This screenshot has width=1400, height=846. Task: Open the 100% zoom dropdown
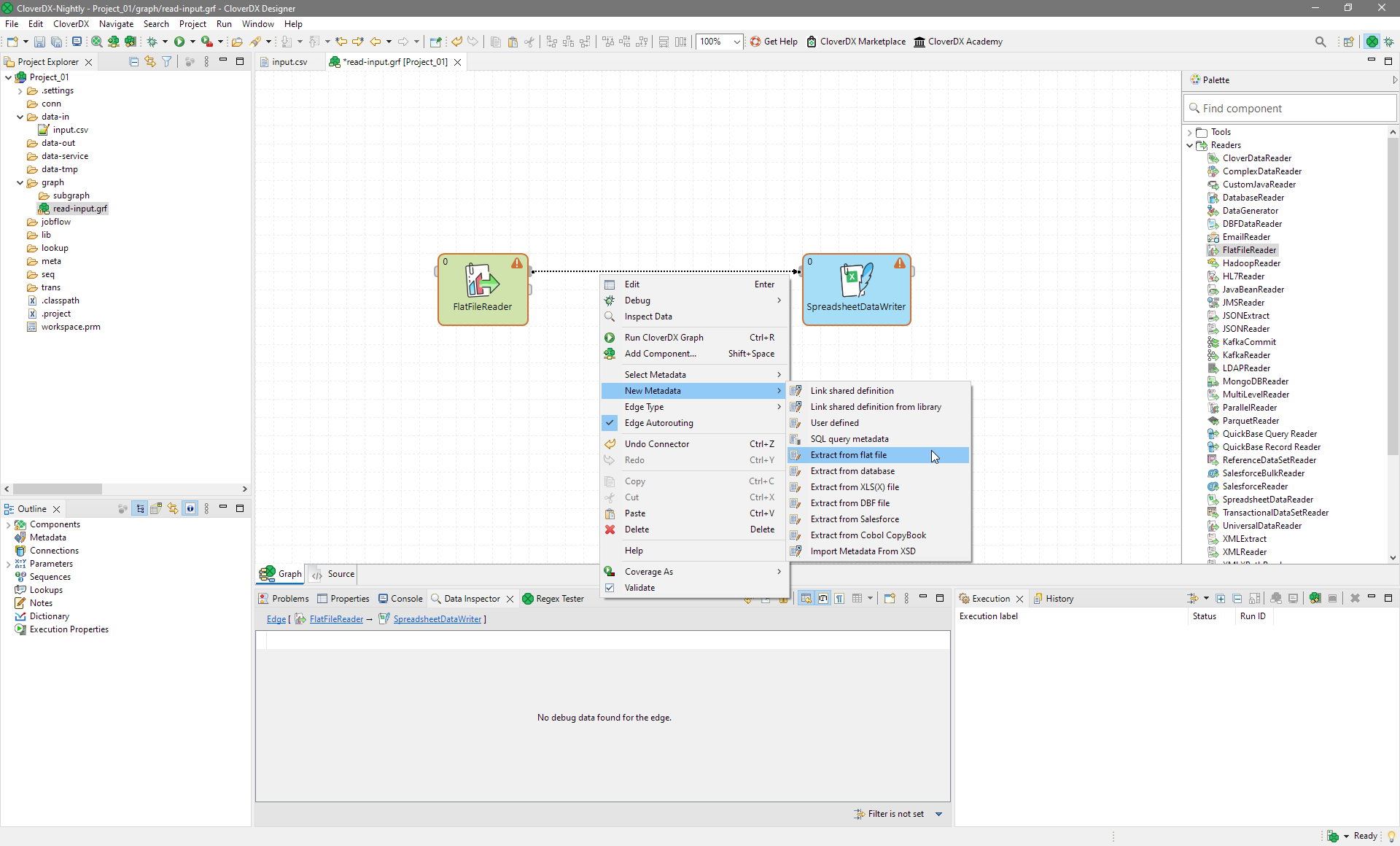736,42
